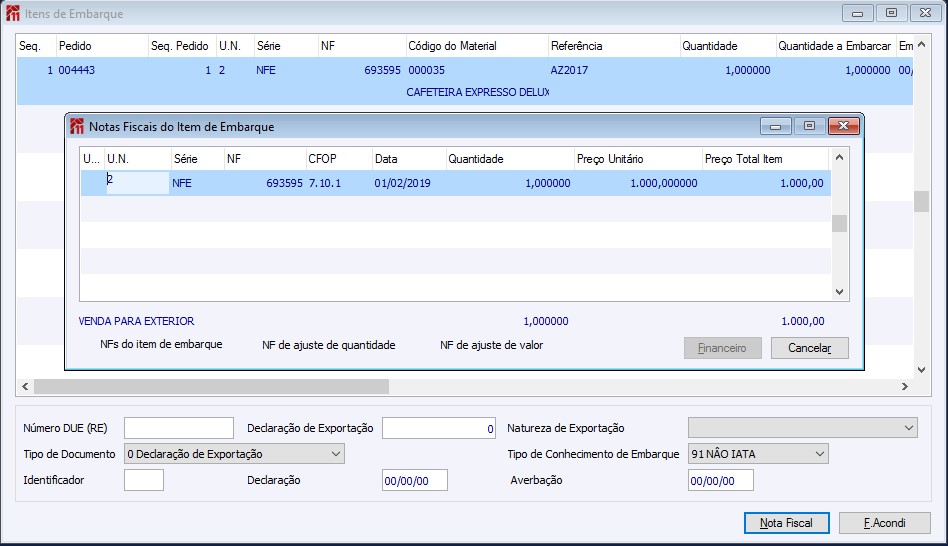
Task: Click unit price cell 1.000,000000
Action: click(663, 183)
